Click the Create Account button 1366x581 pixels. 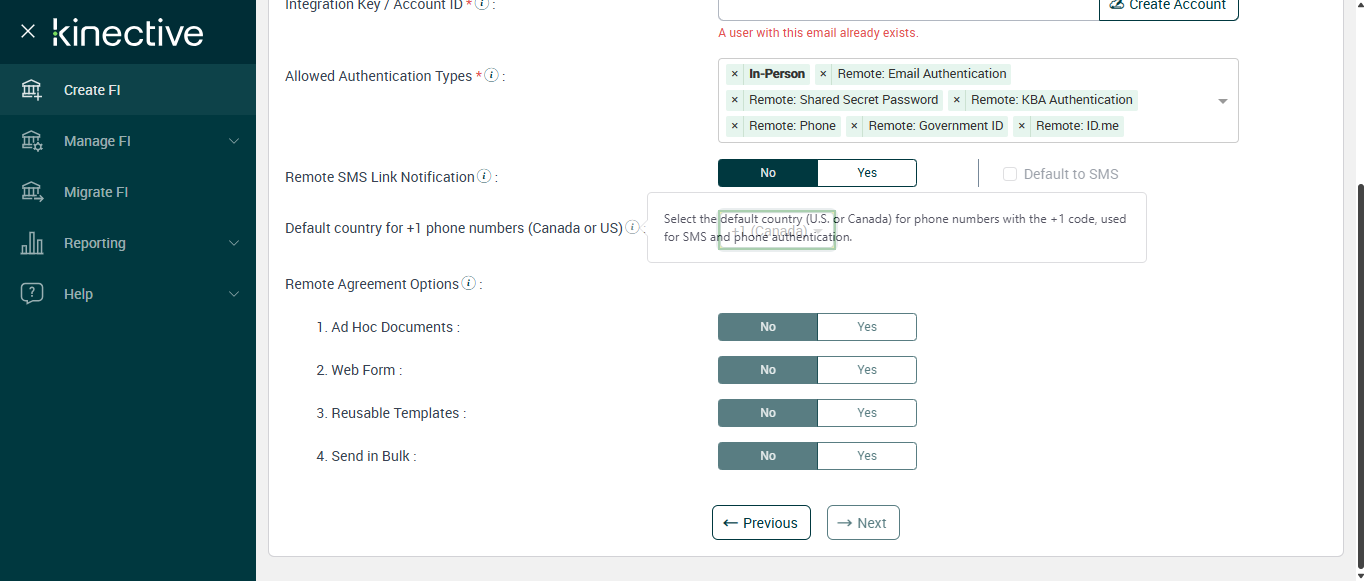(1168, 6)
